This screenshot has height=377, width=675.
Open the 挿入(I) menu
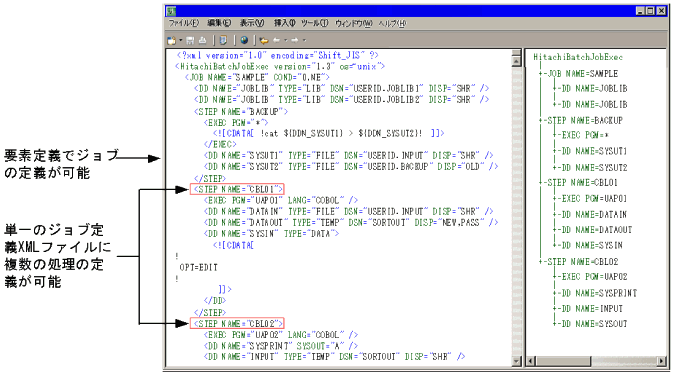[285, 23]
